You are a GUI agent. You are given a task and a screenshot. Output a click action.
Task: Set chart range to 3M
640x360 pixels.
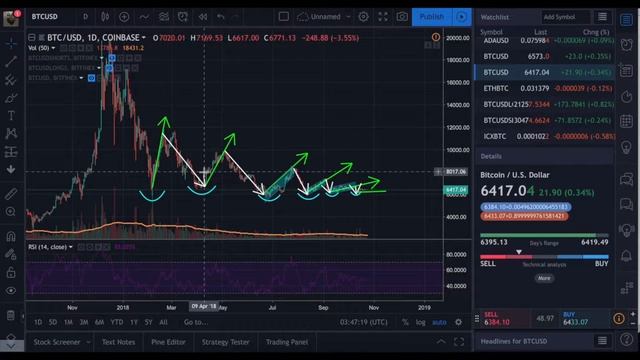coord(84,322)
